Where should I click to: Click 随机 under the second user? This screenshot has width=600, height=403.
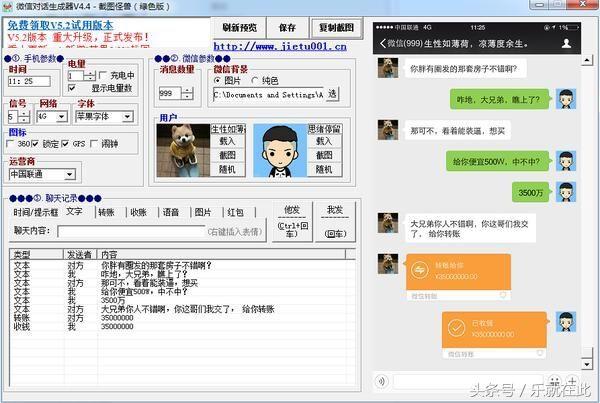click(324, 170)
